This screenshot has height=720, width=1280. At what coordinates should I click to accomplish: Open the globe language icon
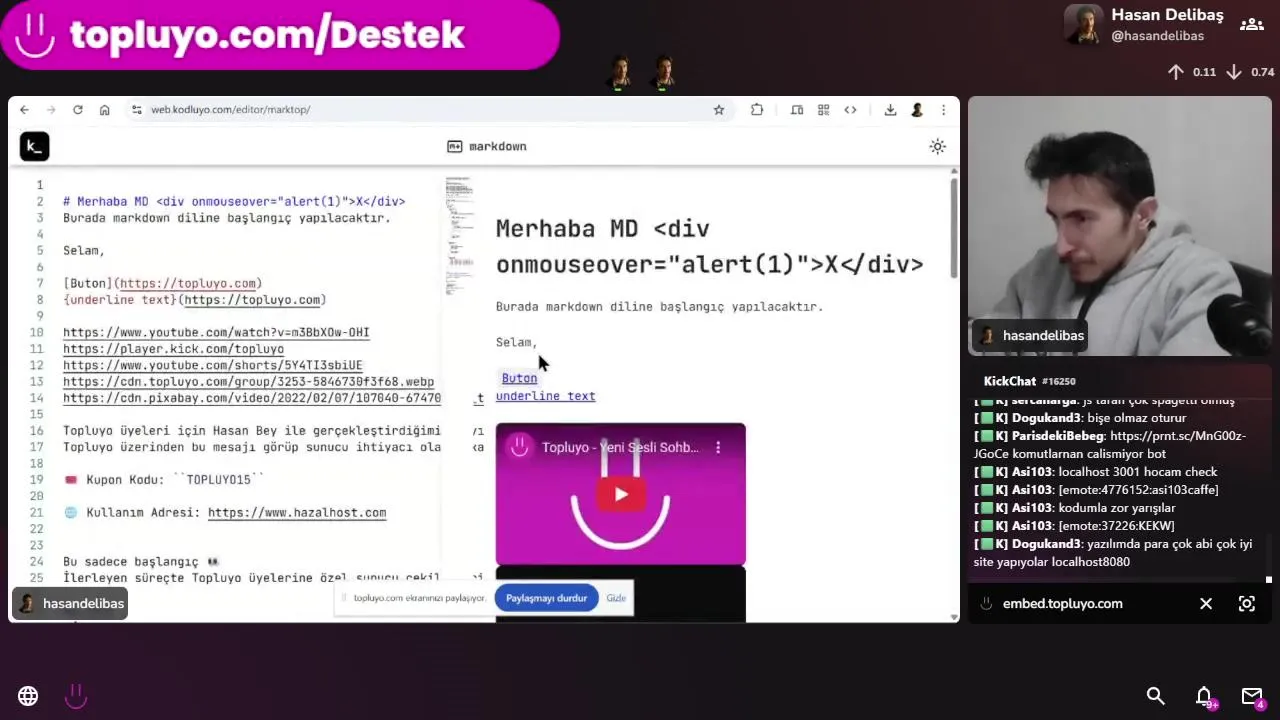pyautogui.click(x=28, y=696)
